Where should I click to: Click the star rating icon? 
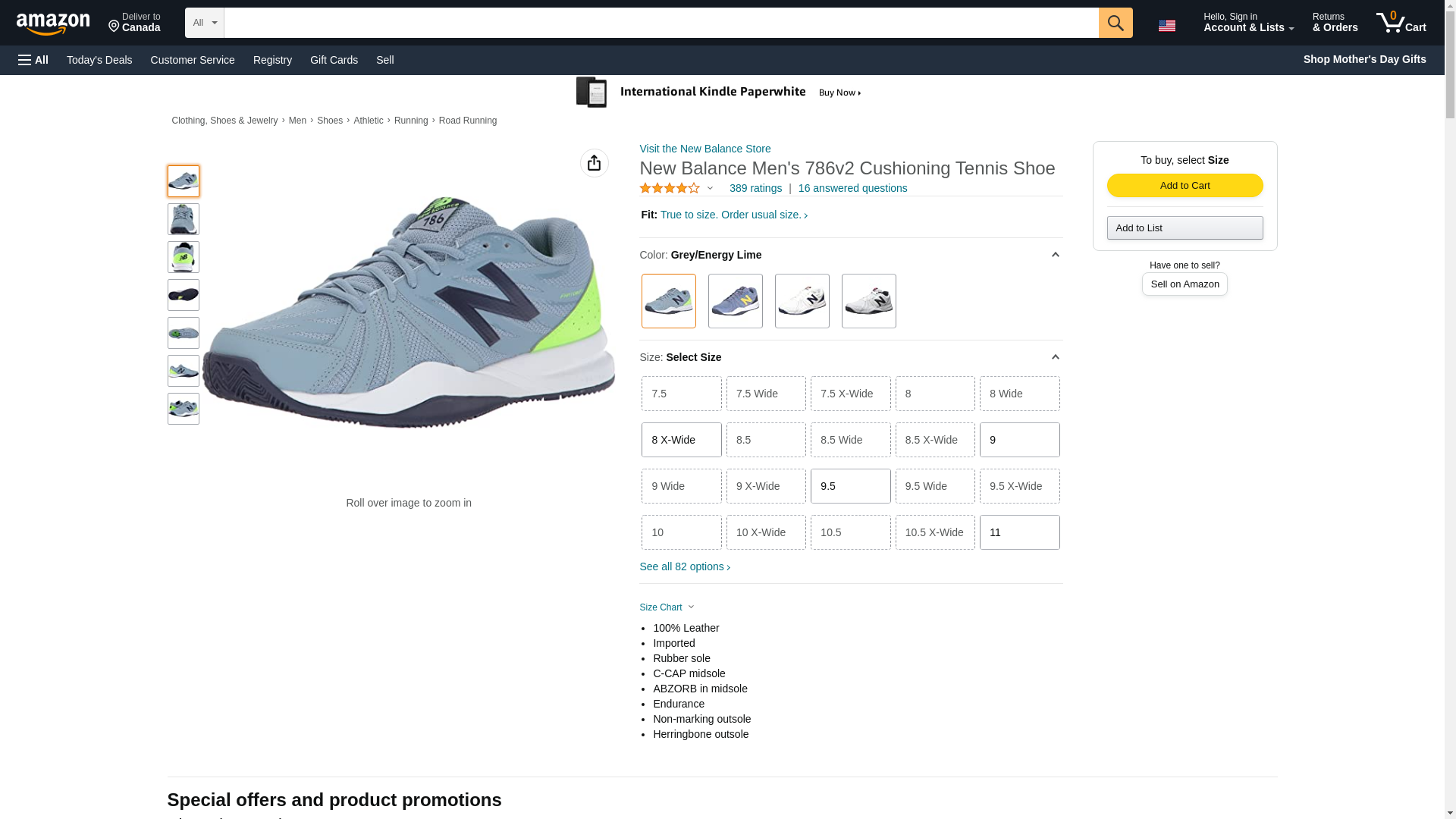pyautogui.click(x=670, y=188)
